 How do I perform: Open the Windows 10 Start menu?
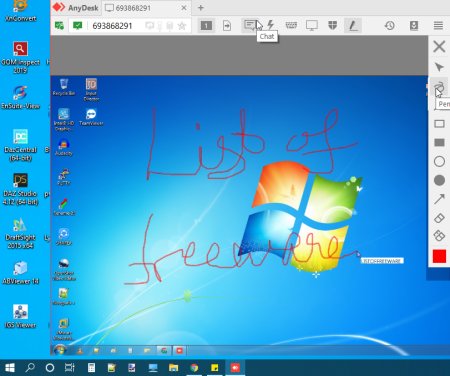tap(10, 368)
